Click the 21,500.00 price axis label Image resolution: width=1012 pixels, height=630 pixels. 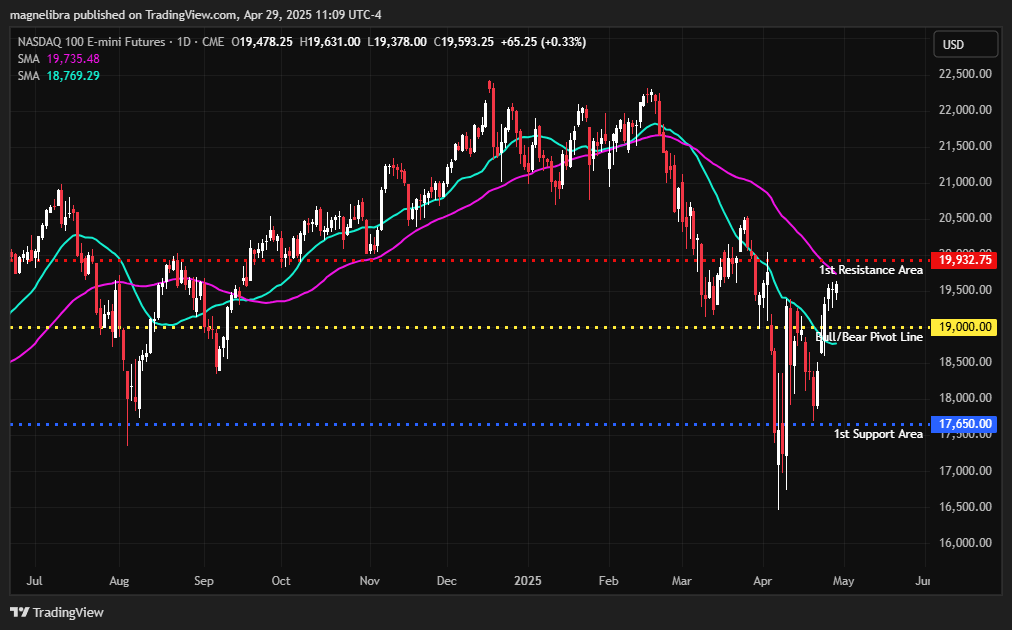965,146
